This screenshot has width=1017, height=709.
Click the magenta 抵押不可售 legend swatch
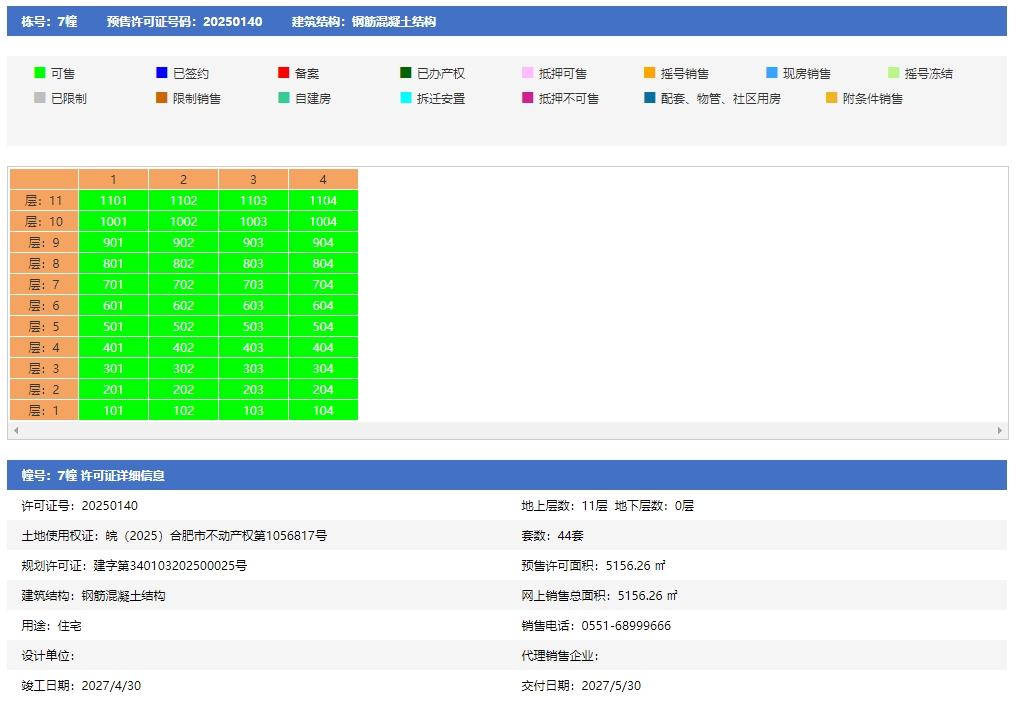point(528,97)
